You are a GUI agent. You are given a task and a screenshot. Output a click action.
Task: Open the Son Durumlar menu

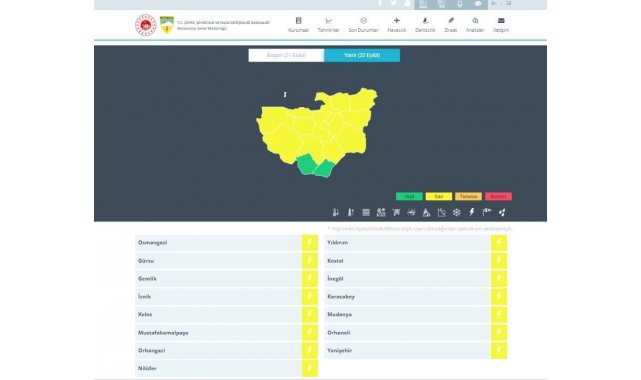tap(363, 25)
